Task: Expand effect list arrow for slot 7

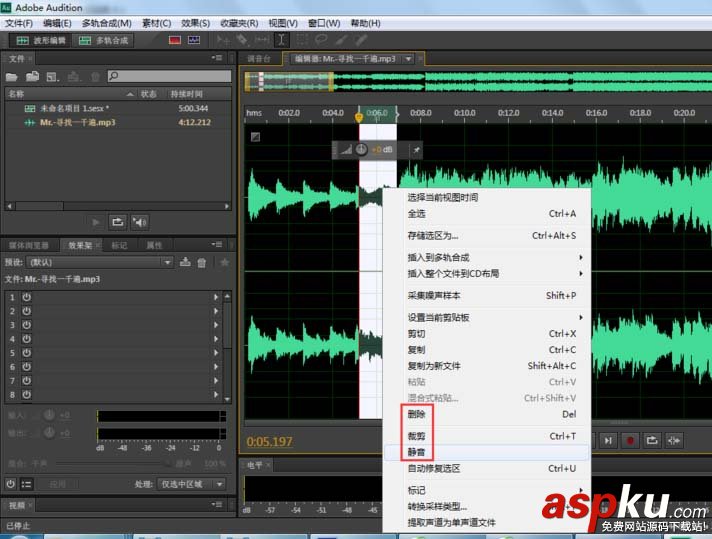Action: tap(216, 381)
